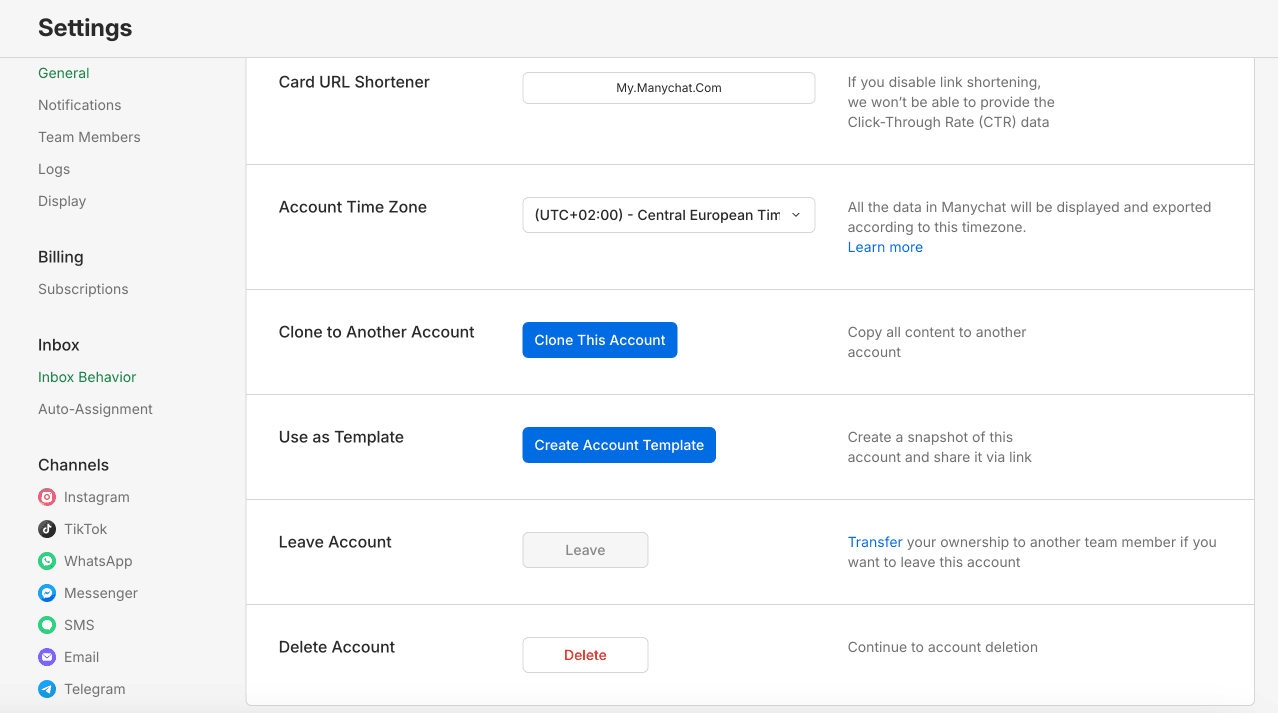Follow the Learn more link
The height and width of the screenshot is (713, 1278).
885,247
